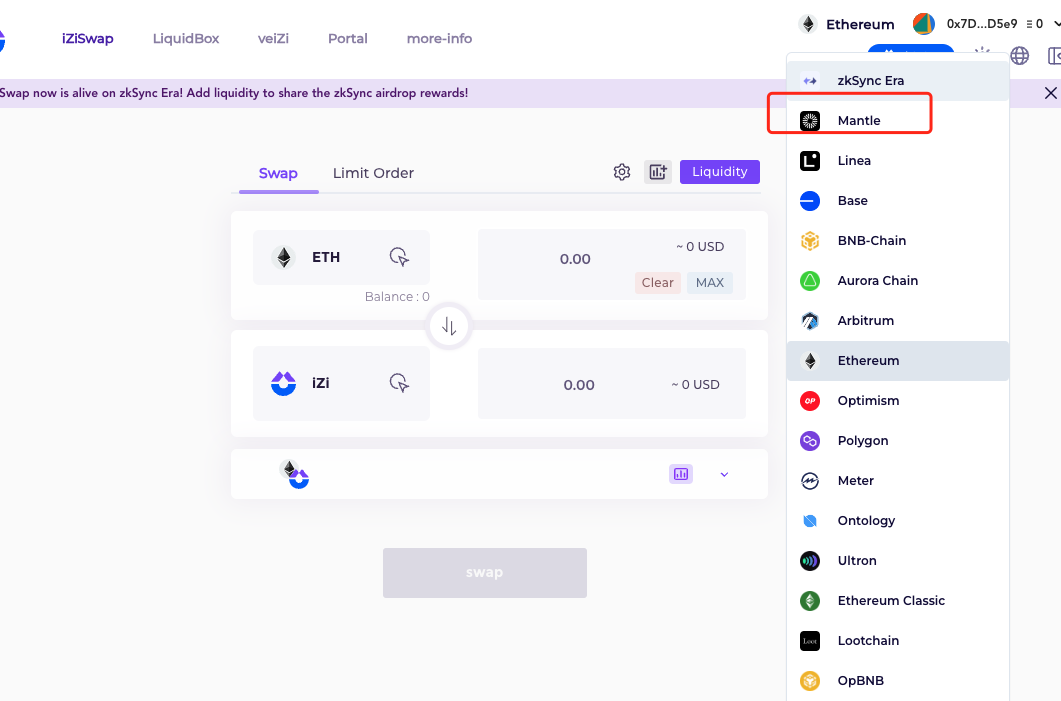Pick Lootchain from the list
Image resolution: width=1061 pixels, height=701 pixels.
click(x=897, y=640)
